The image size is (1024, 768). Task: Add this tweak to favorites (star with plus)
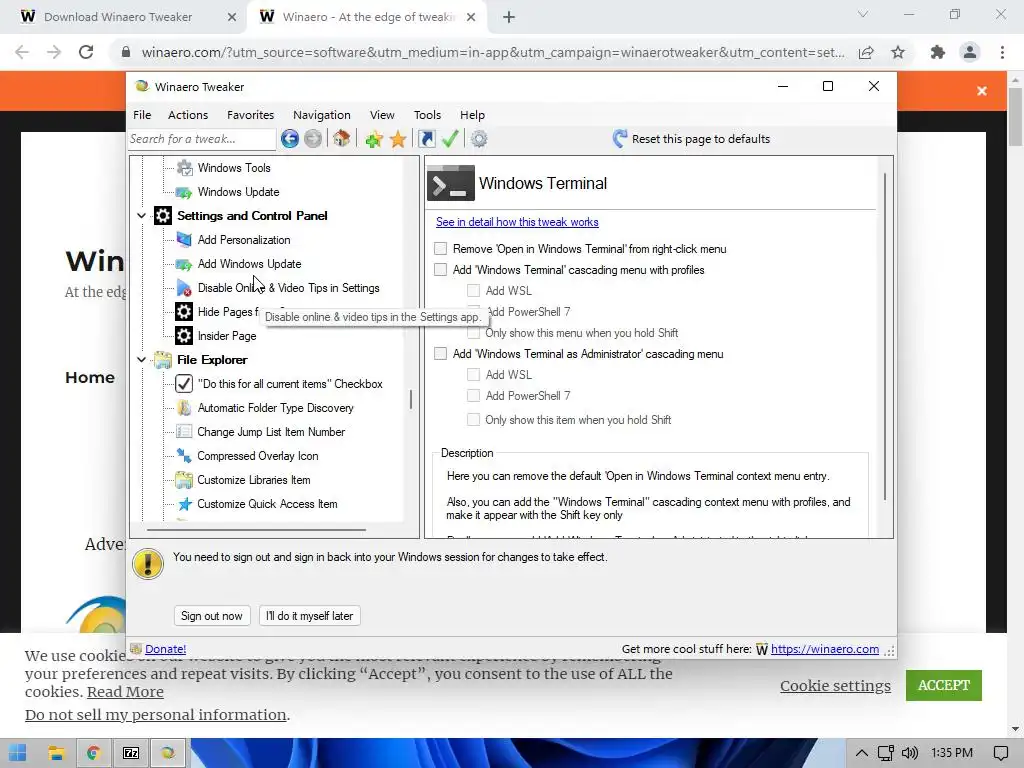pyautogui.click(x=374, y=138)
